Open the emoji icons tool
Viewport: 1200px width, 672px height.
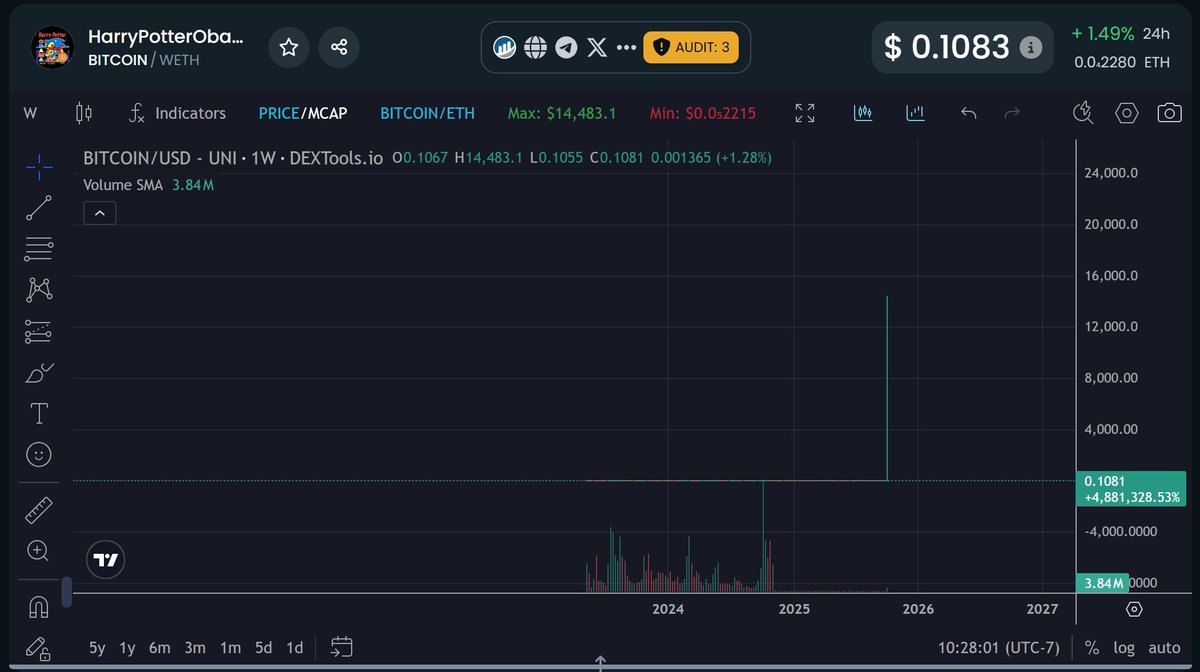(x=39, y=455)
